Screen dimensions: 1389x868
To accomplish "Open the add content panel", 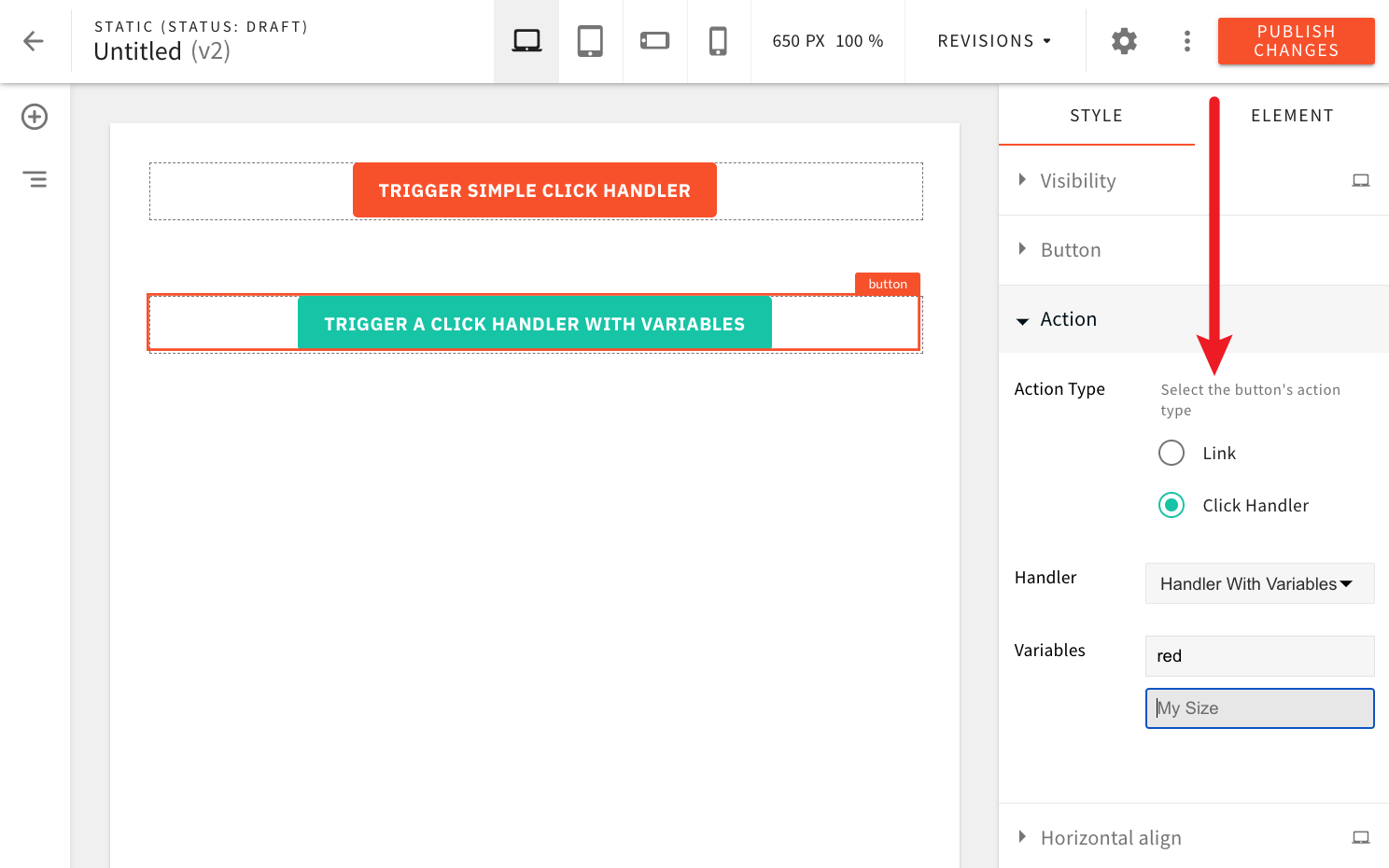I will click(x=35, y=117).
